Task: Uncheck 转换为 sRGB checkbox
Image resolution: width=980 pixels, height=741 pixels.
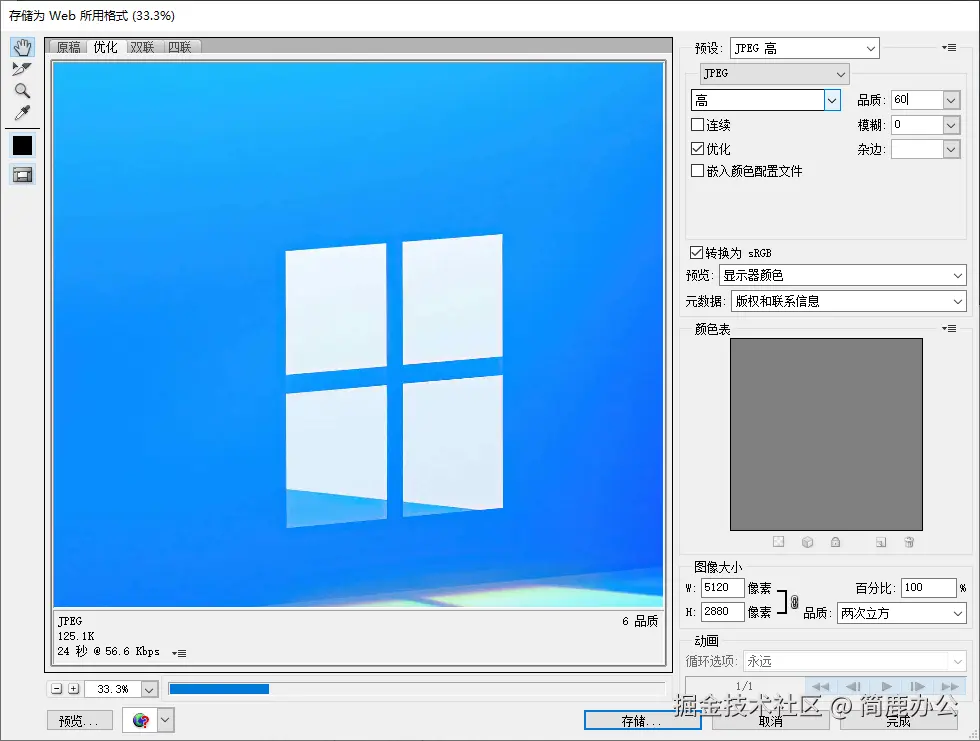Action: (696, 252)
